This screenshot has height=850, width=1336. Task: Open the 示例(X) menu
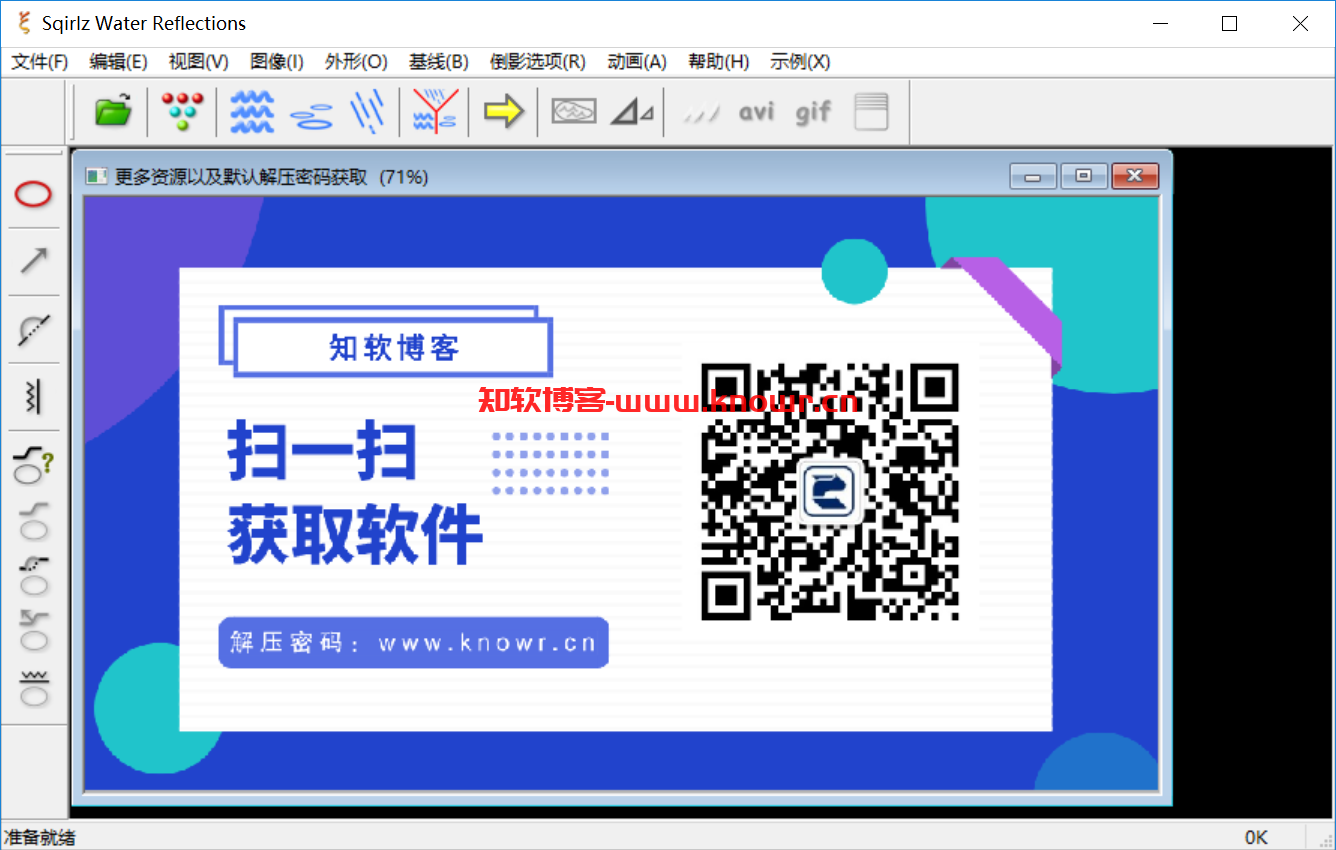point(800,62)
